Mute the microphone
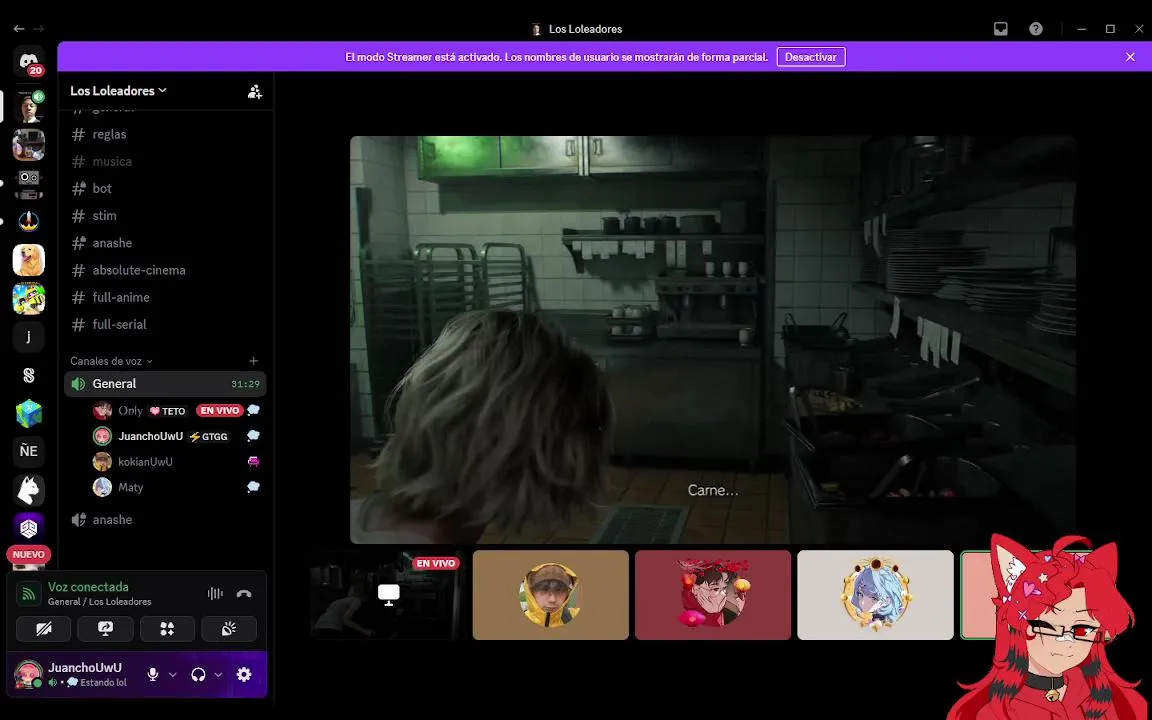 coord(153,674)
